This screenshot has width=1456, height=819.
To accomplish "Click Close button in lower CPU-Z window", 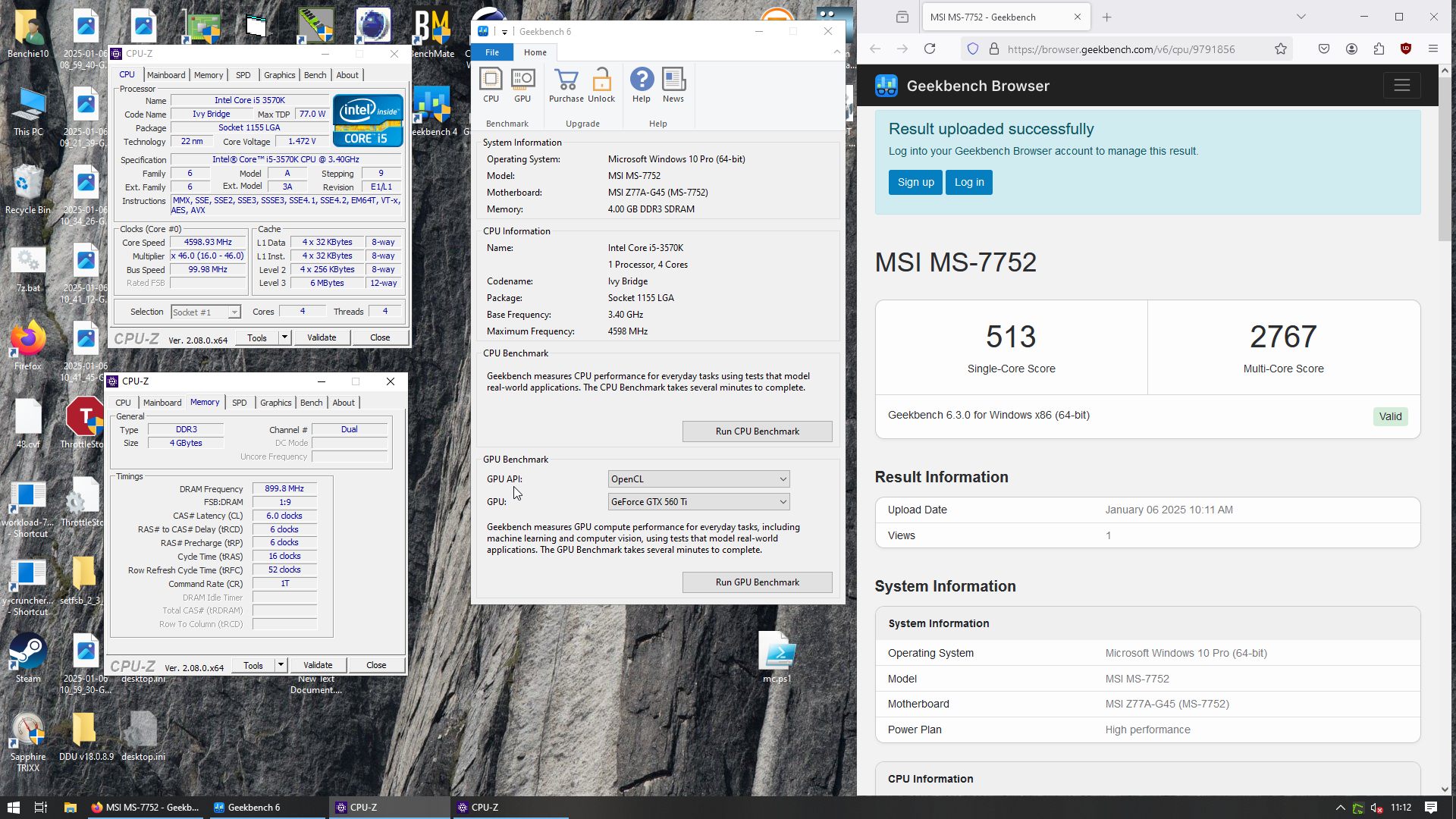I will tap(376, 665).
